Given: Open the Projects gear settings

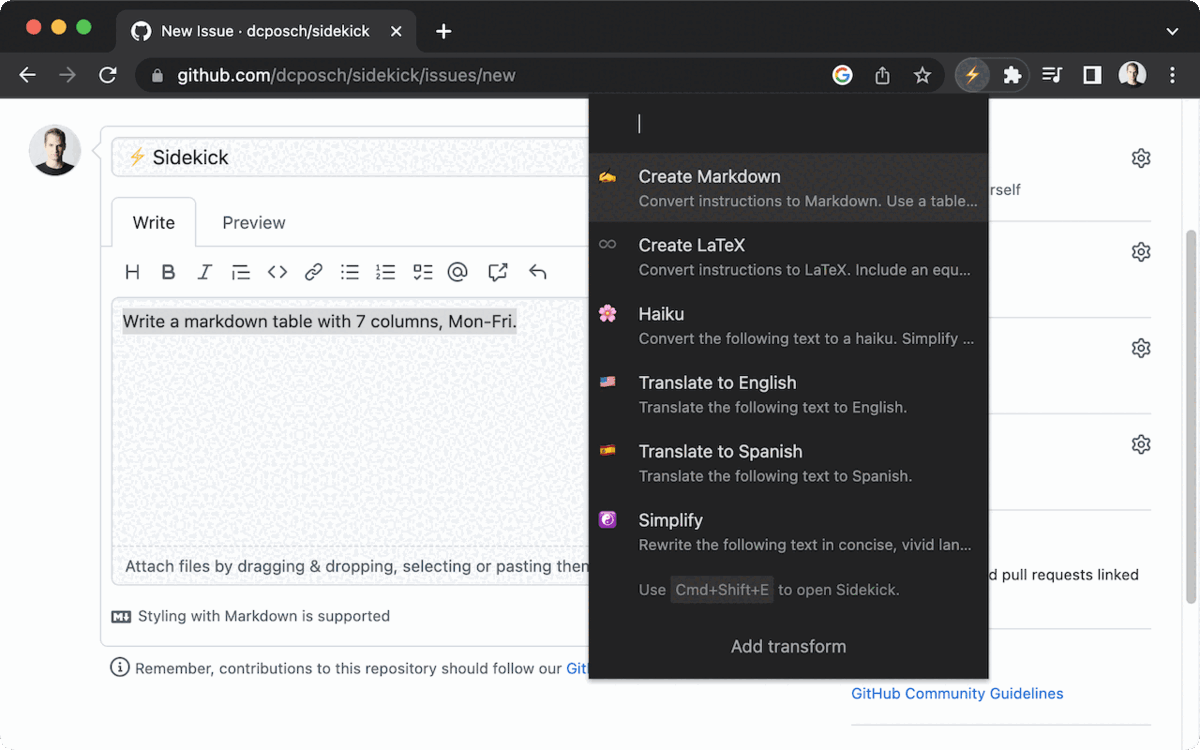Looking at the screenshot, I should [1141, 348].
